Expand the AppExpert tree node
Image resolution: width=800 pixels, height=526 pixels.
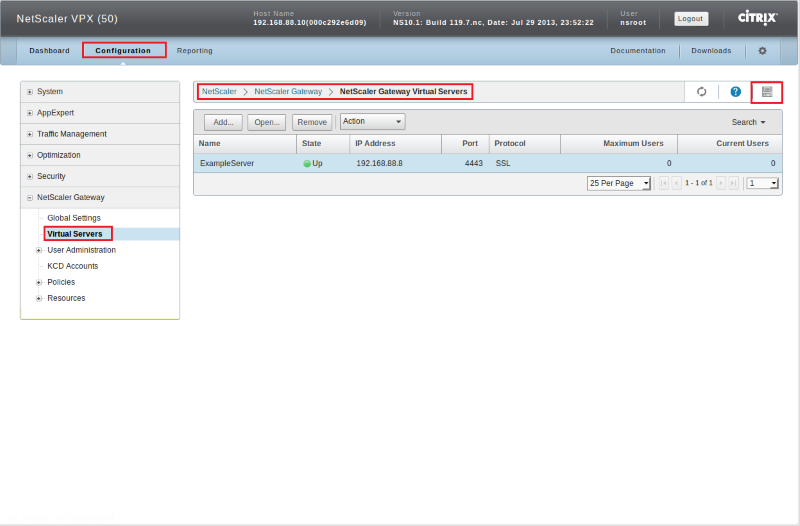coord(30,113)
